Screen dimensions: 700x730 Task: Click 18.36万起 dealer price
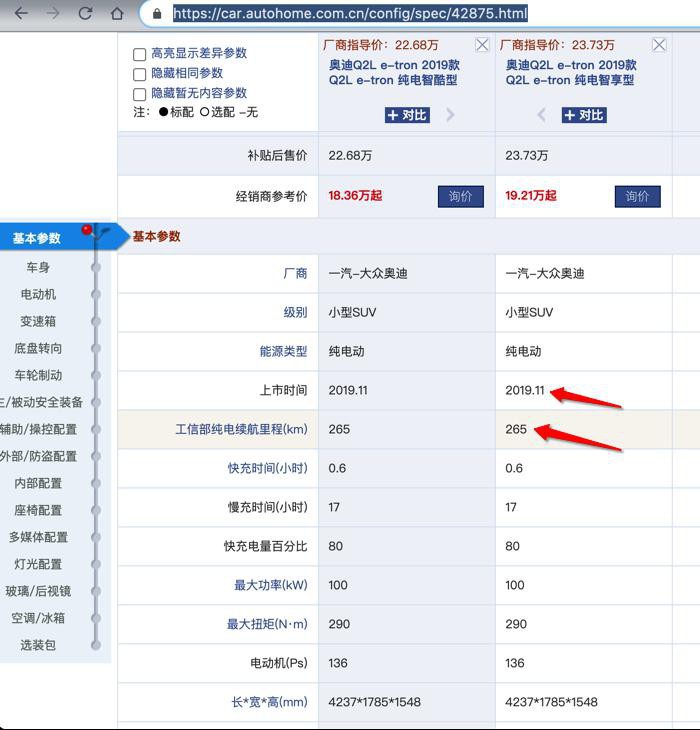tap(356, 196)
